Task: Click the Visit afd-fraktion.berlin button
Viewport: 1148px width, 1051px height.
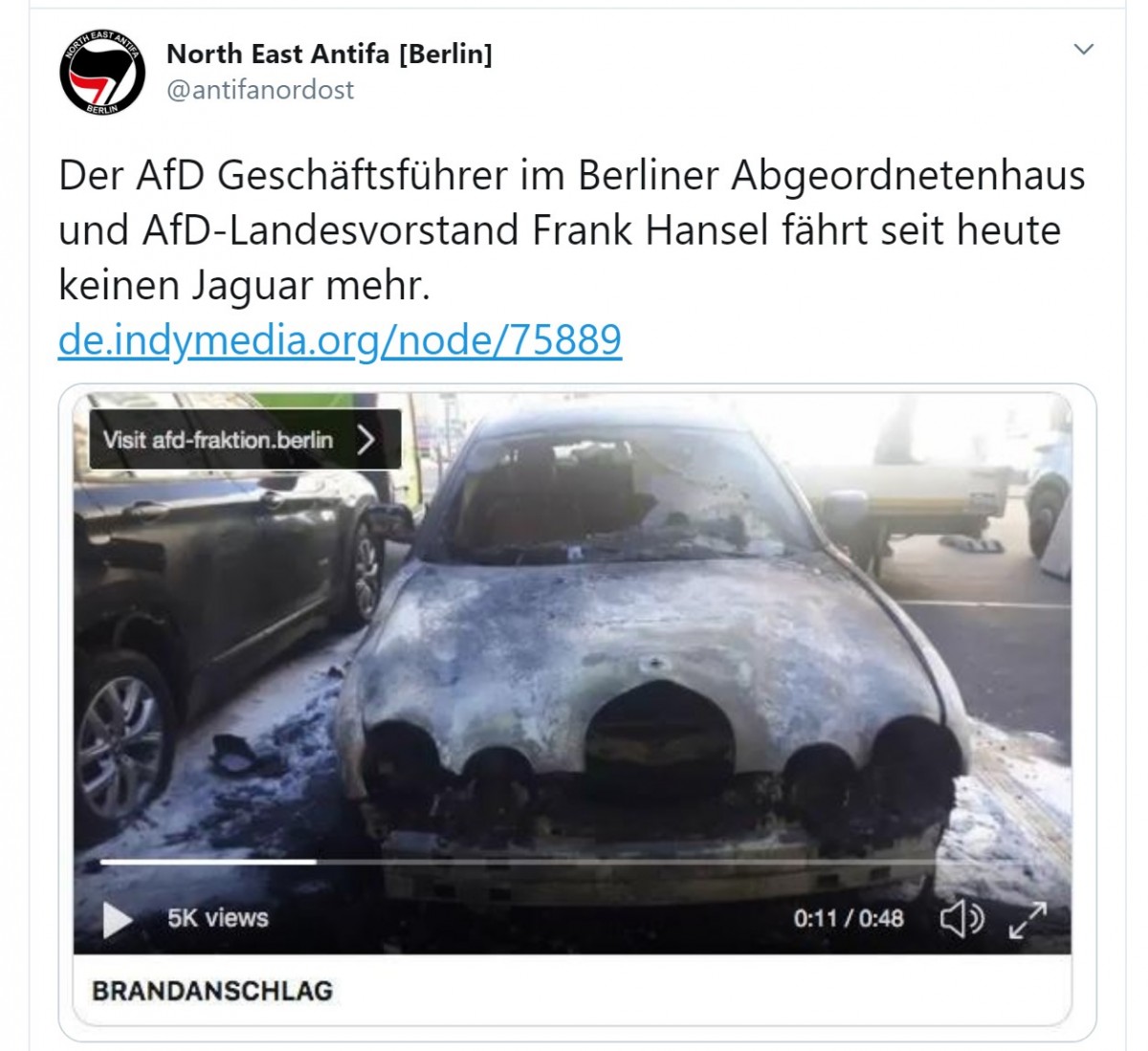Action: (245, 440)
